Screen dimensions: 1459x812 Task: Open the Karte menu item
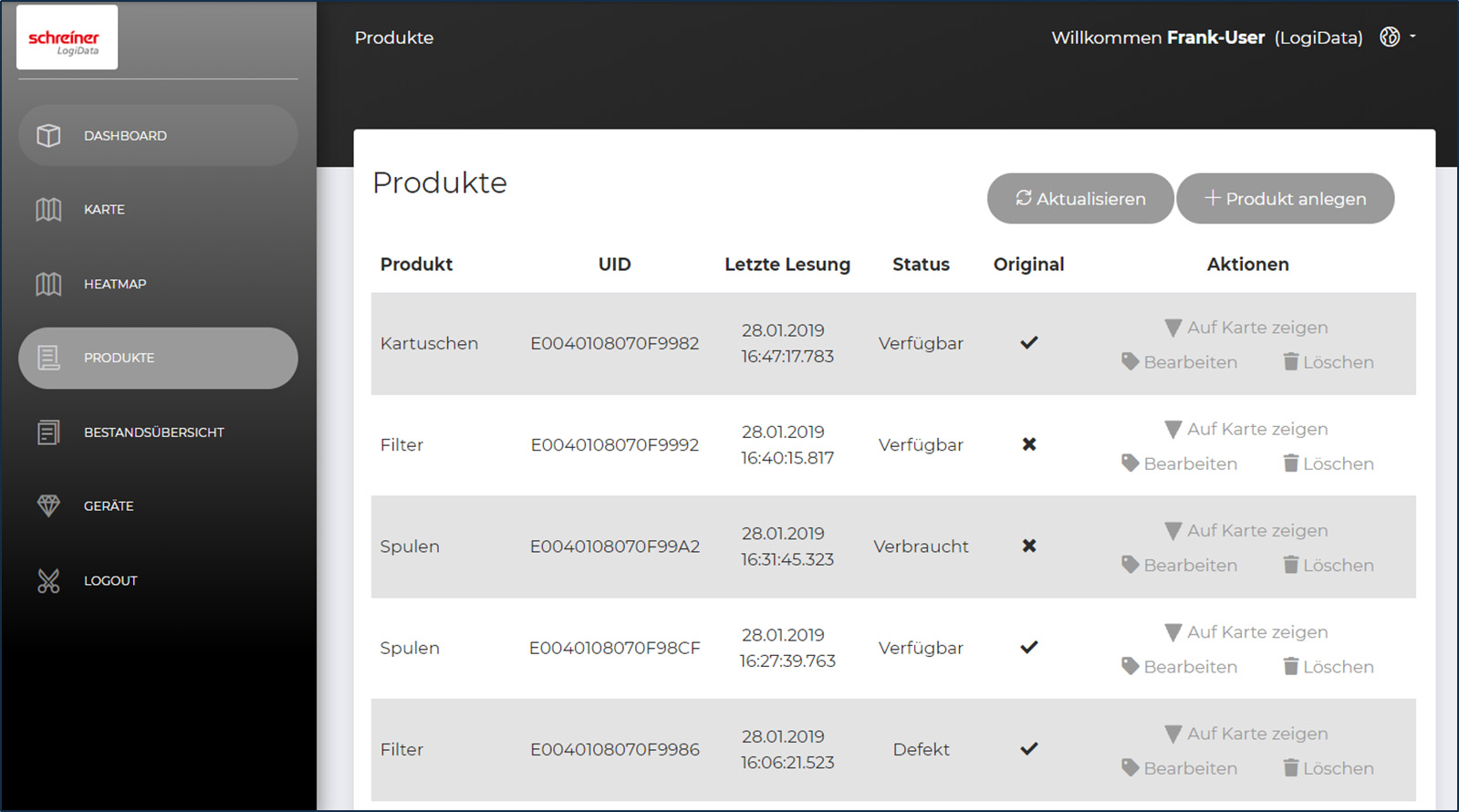point(158,210)
